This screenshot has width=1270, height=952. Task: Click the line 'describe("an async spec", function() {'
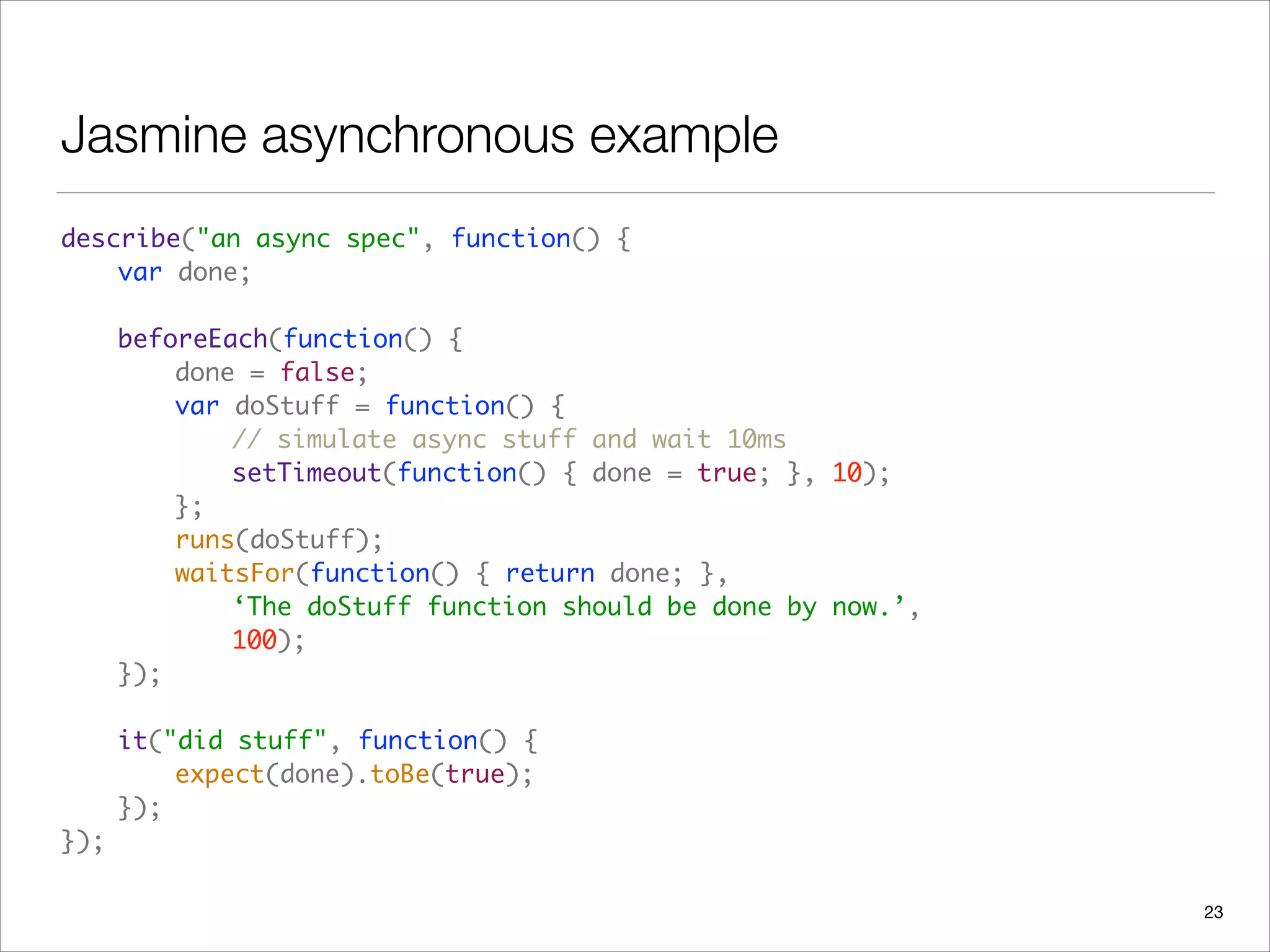coord(346,239)
